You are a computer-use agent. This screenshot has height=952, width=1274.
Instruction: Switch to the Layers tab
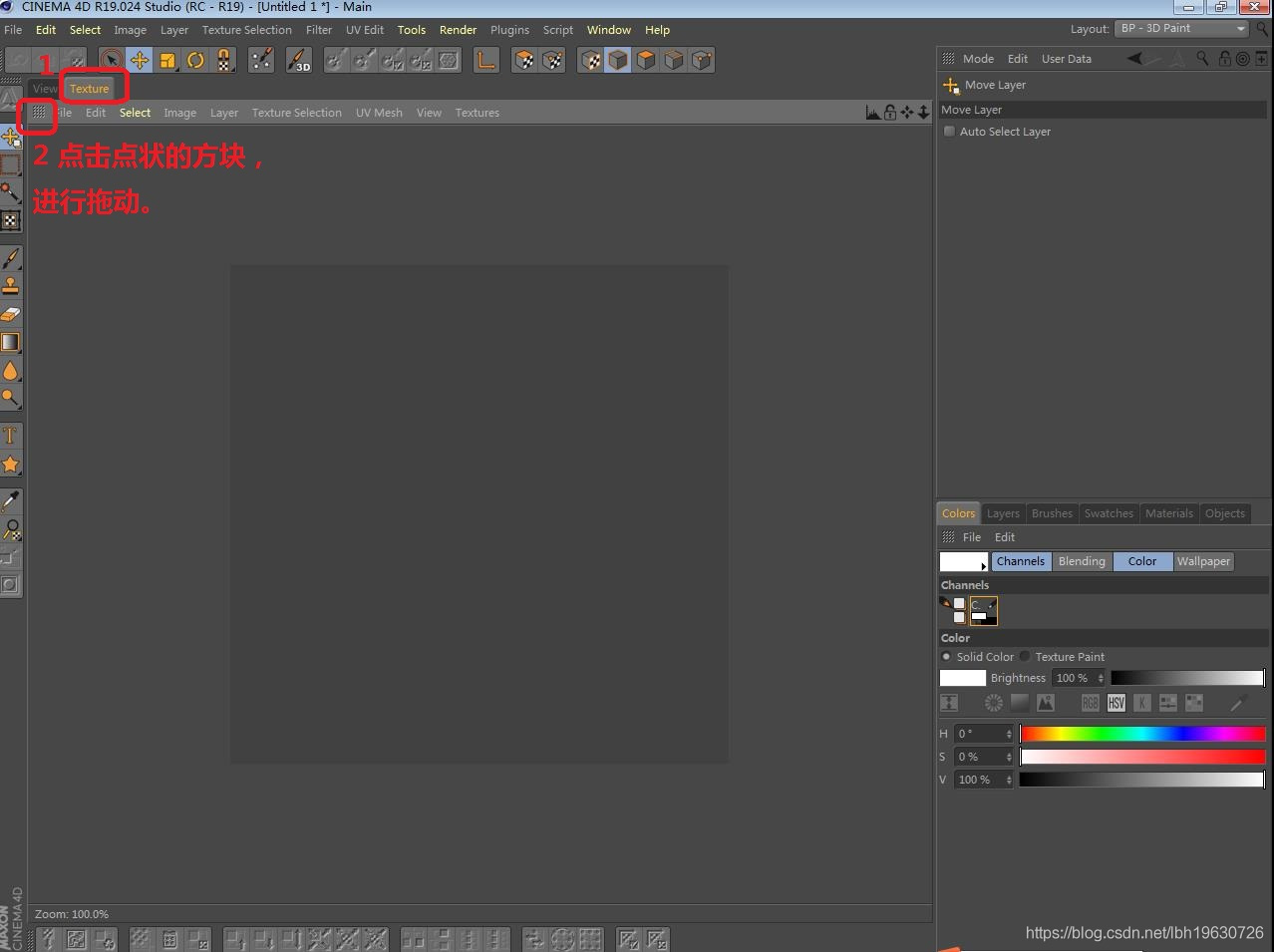pos(1003,513)
